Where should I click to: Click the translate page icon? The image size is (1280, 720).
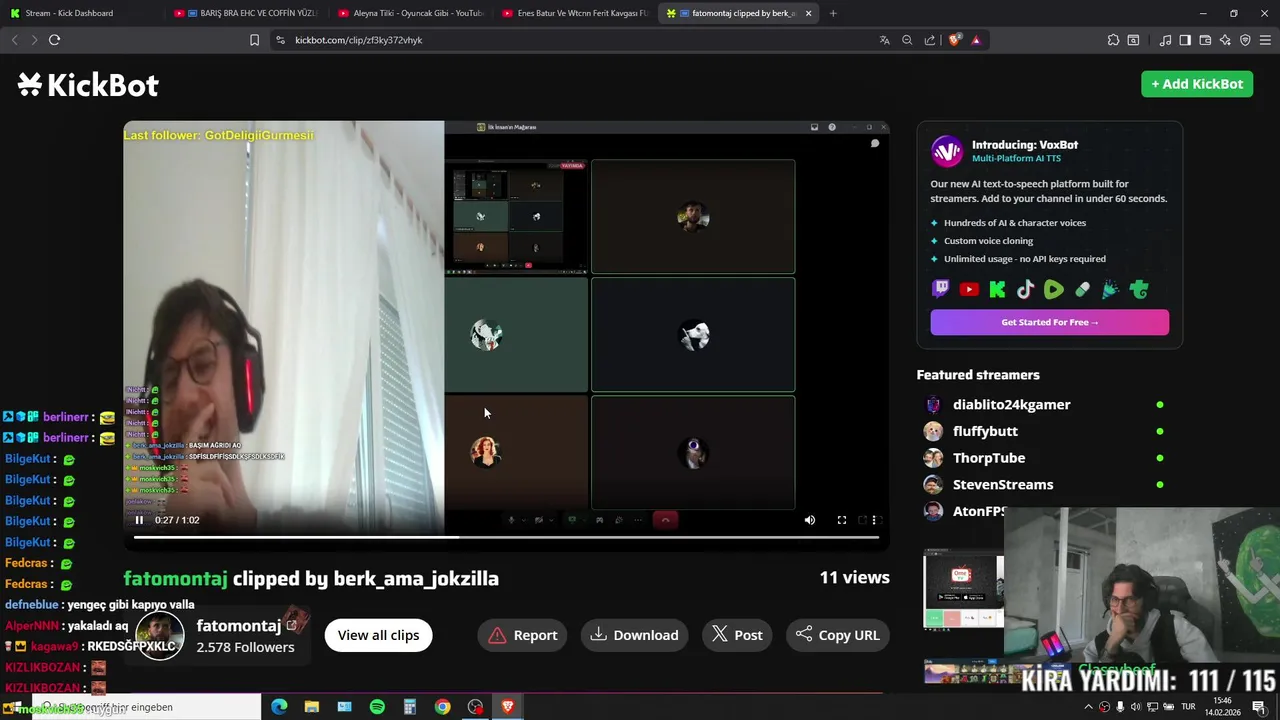tap(884, 40)
